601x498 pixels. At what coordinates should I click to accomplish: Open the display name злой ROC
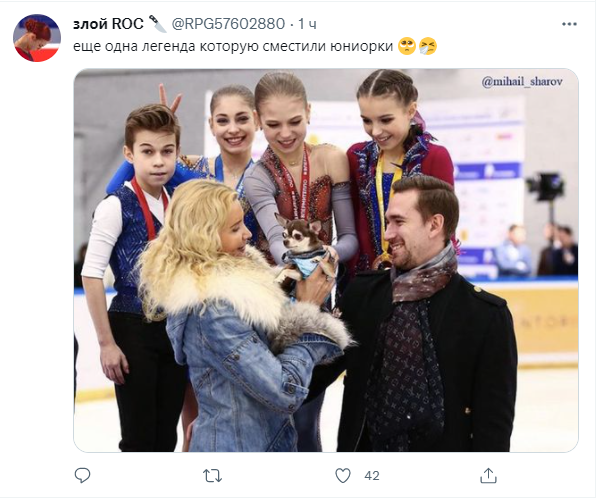coord(108,24)
